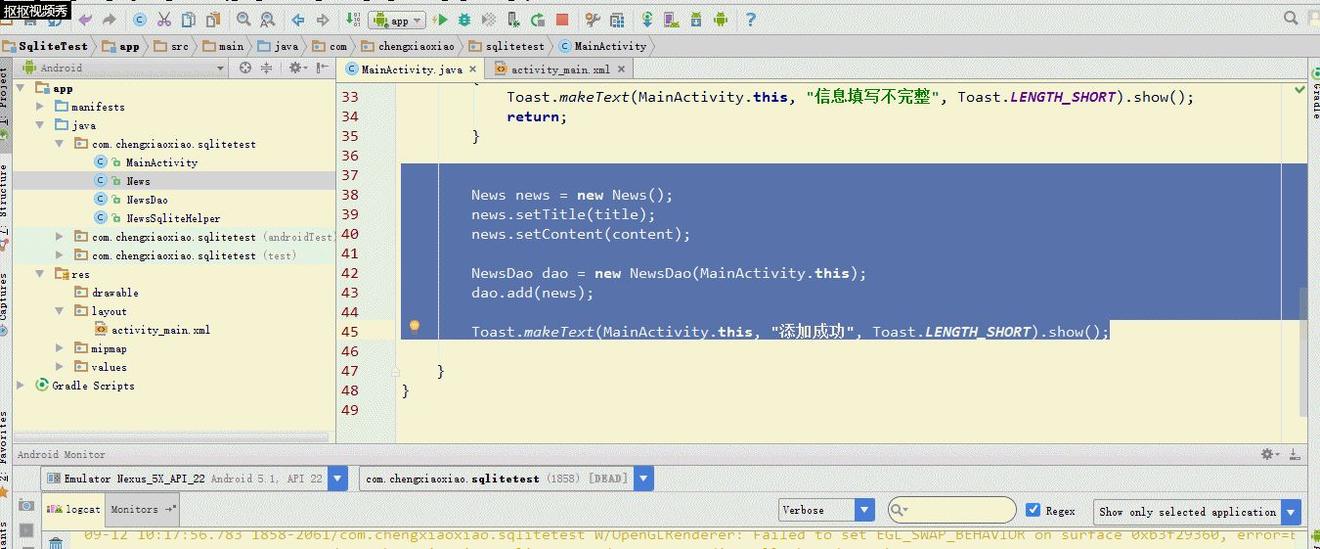Run the app with green play button

[441, 20]
